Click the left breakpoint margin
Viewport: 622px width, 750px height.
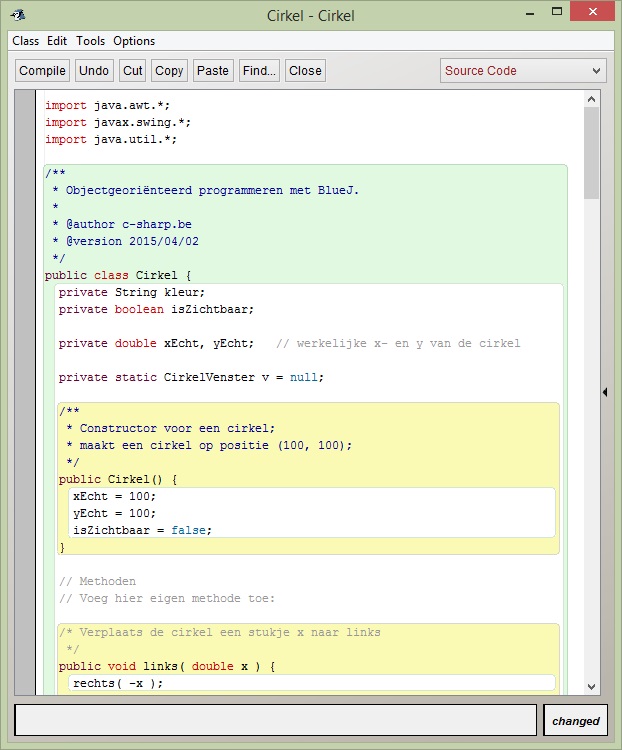click(x=25, y=392)
